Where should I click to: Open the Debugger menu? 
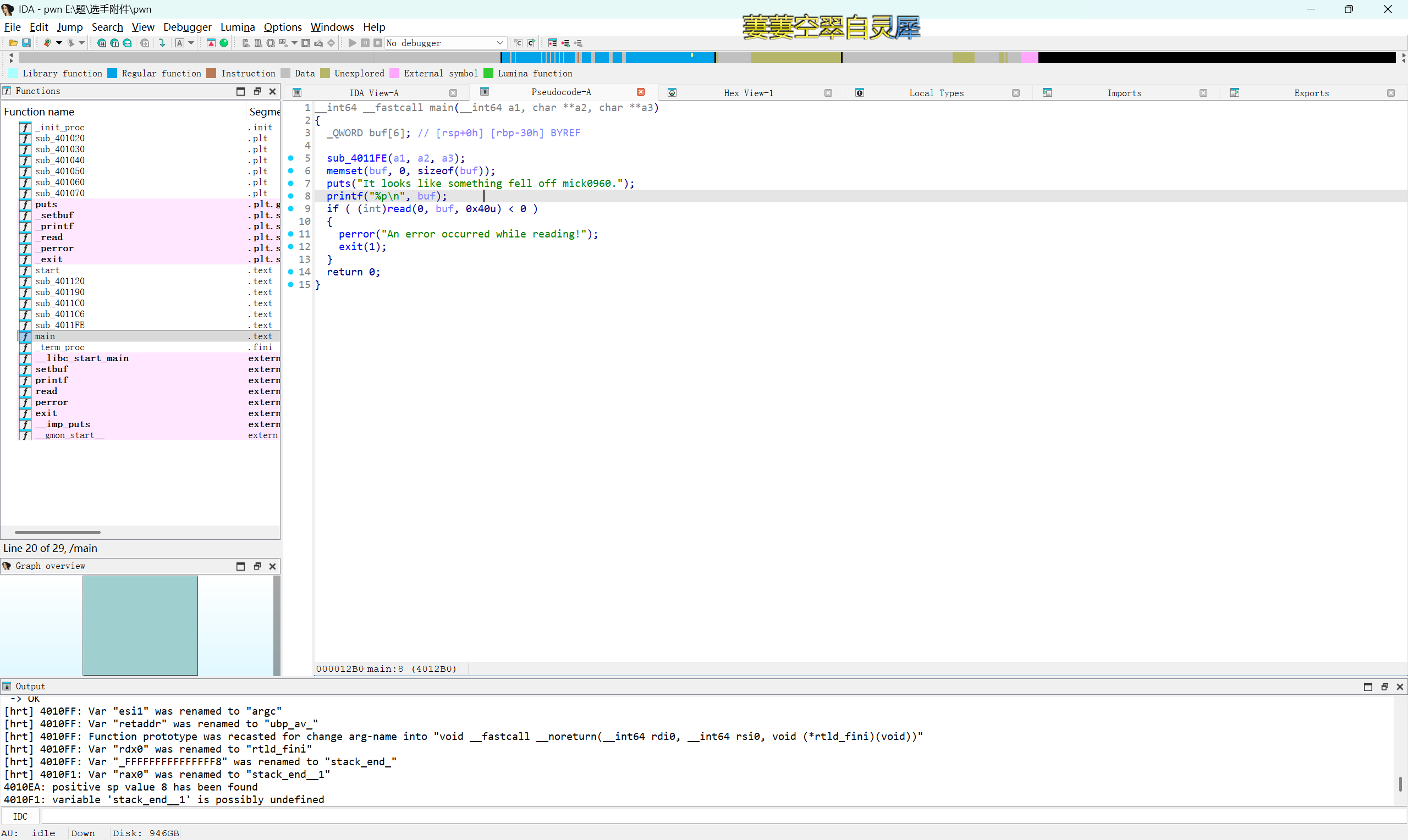188,26
